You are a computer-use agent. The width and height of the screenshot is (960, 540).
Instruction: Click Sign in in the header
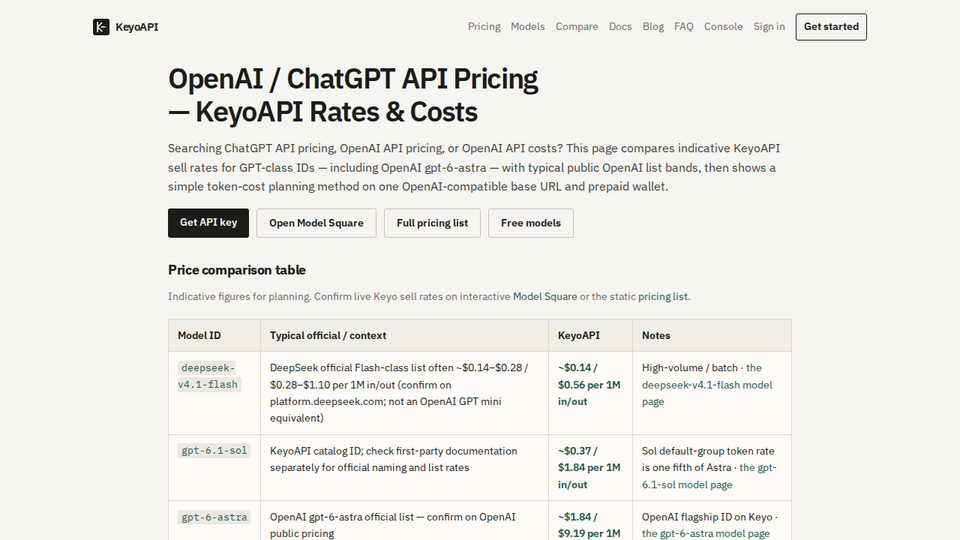point(768,26)
